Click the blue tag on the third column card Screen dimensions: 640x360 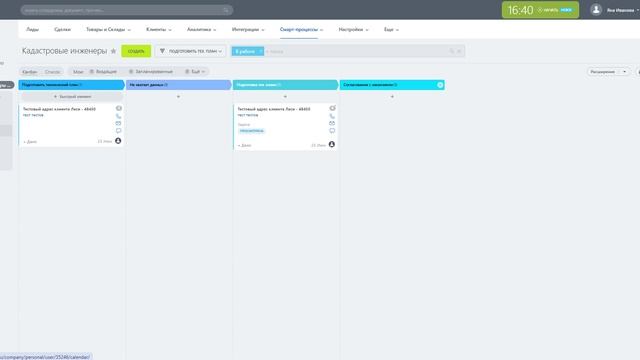(251, 131)
